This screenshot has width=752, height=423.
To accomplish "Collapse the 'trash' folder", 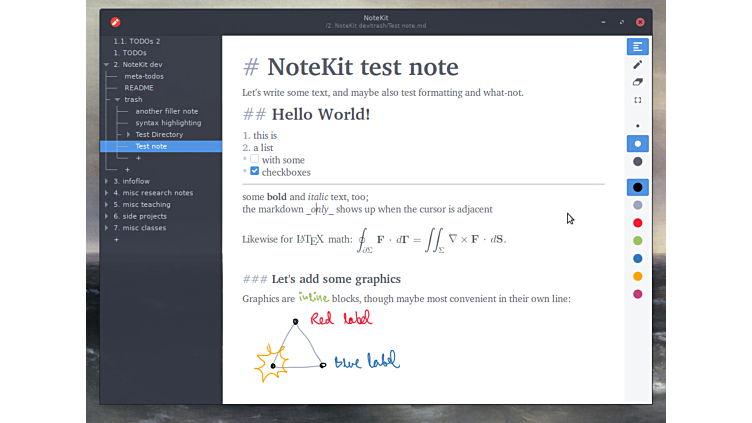I will (117, 99).
